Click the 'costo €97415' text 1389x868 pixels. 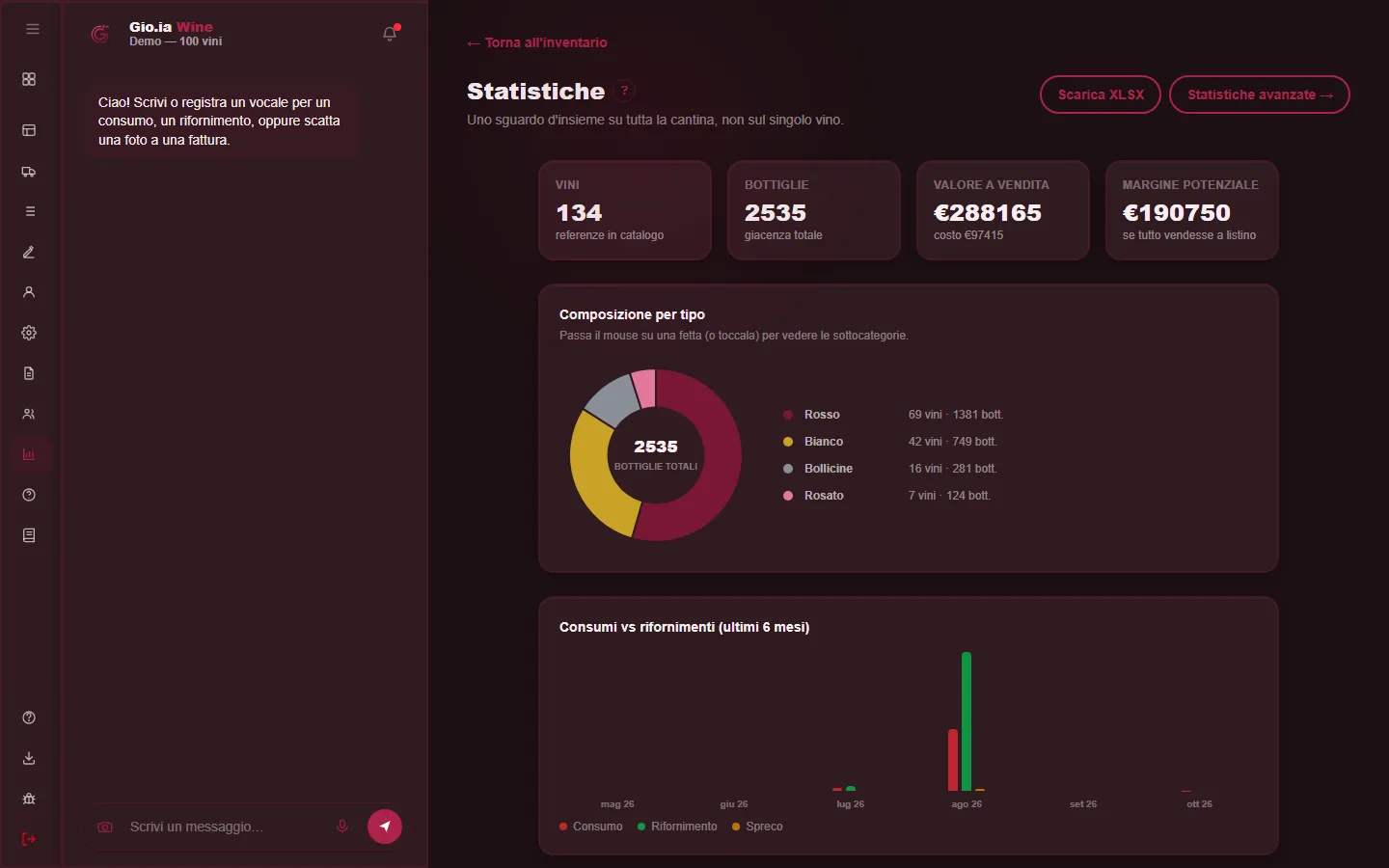click(968, 235)
